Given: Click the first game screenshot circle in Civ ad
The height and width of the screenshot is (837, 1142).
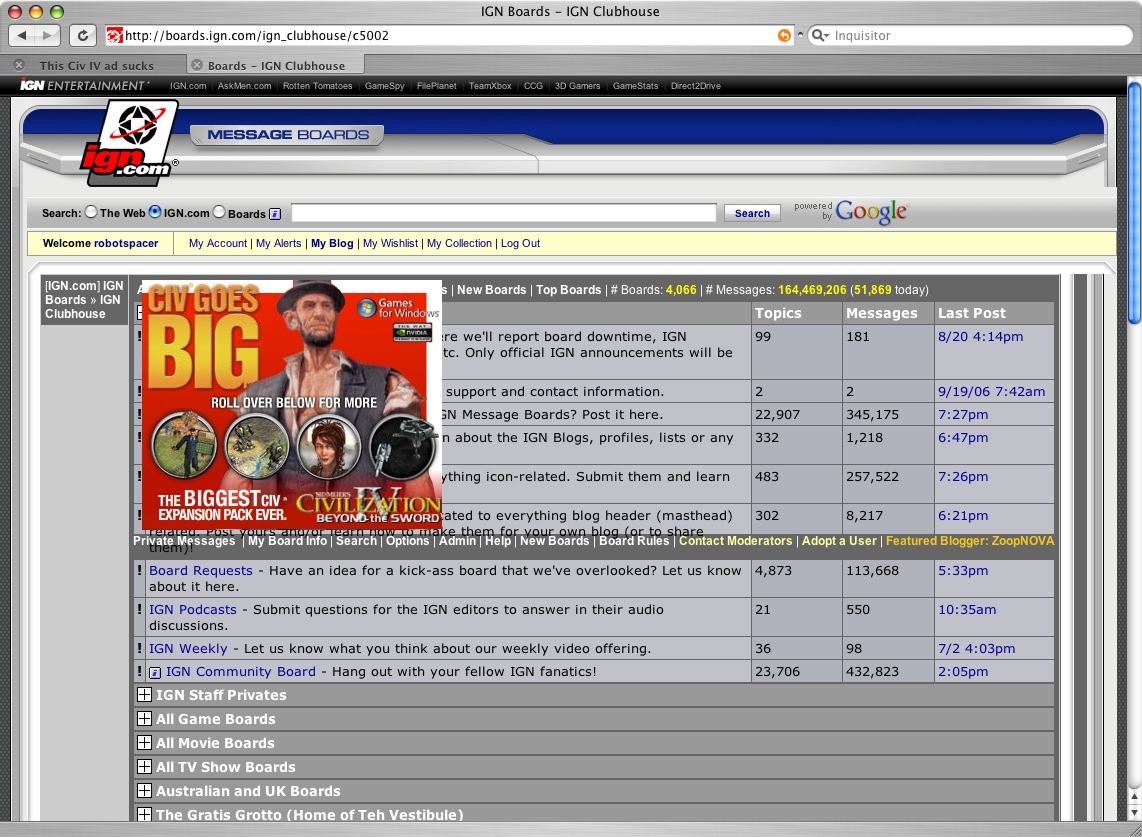Looking at the screenshot, I should click(184, 444).
